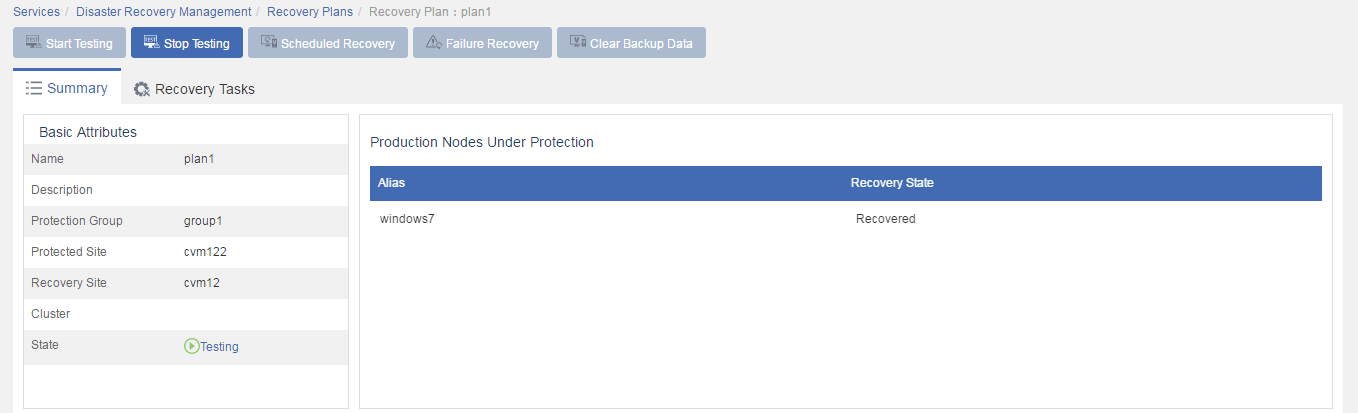Go to Disaster Recovery Management breadcrumb
The height and width of the screenshot is (413, 1358).
[x=164, y=12]
